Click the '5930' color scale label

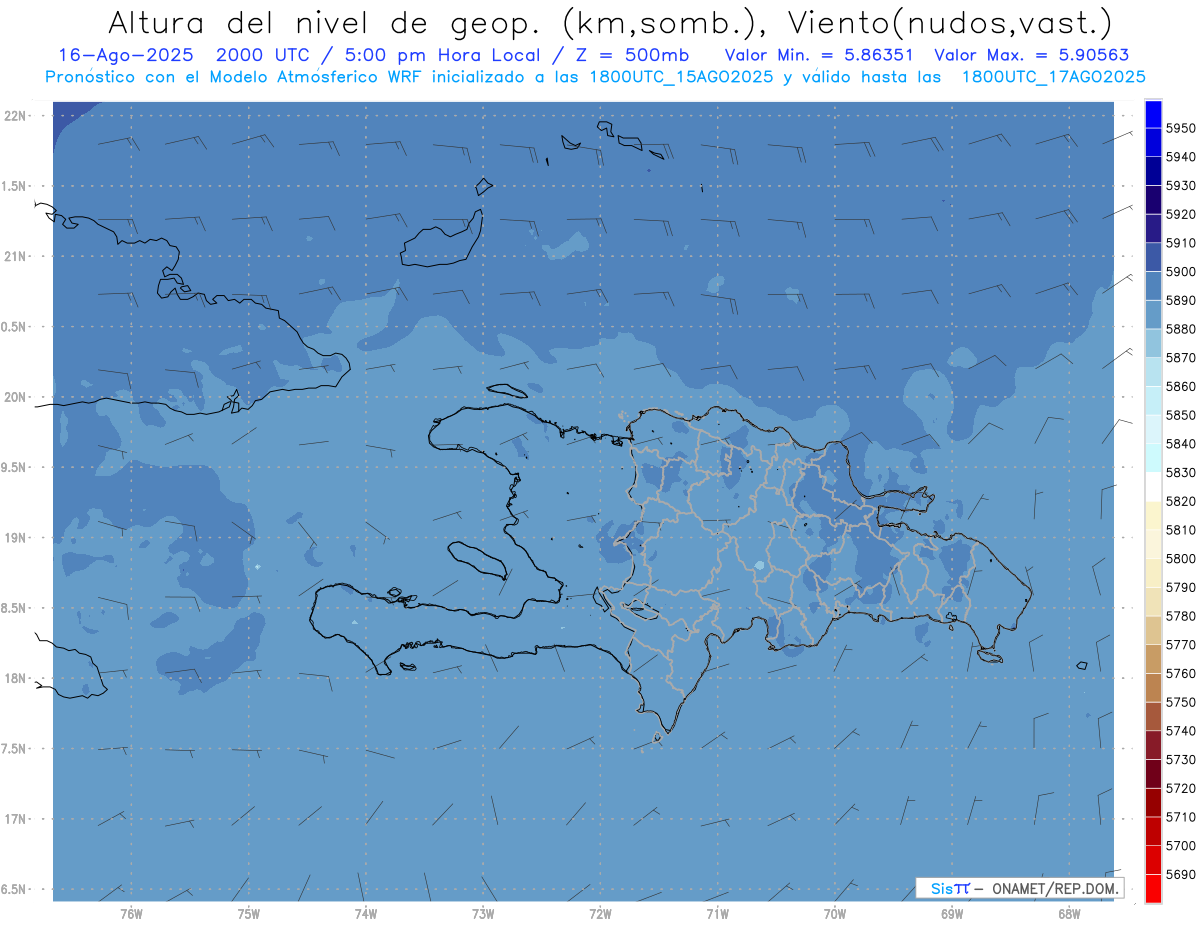click(1181, 185)
